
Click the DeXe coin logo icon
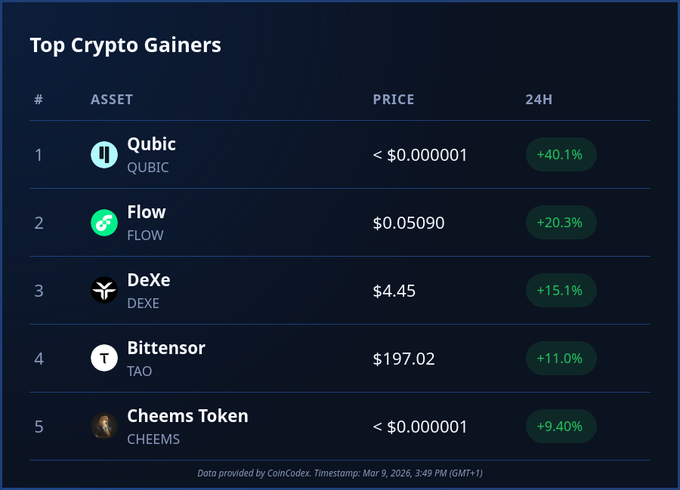coord(104,291)
